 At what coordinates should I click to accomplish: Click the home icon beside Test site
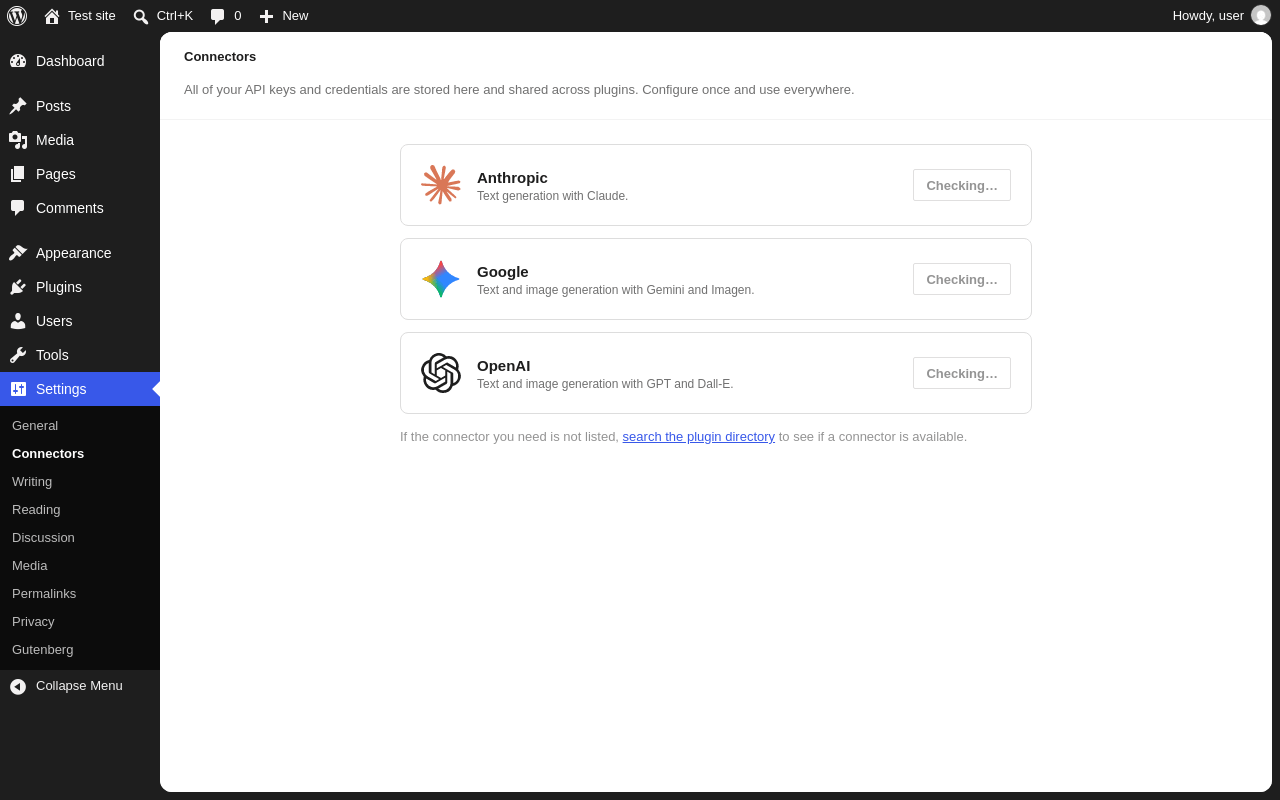tap(52, 16)
